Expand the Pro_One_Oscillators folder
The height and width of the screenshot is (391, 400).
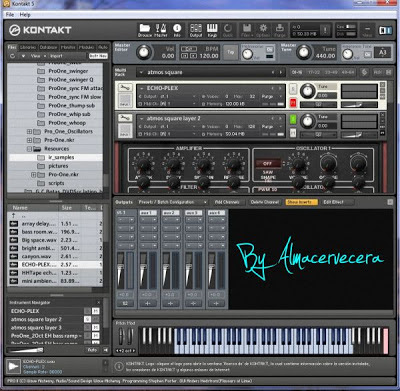(x=30, y=132)
